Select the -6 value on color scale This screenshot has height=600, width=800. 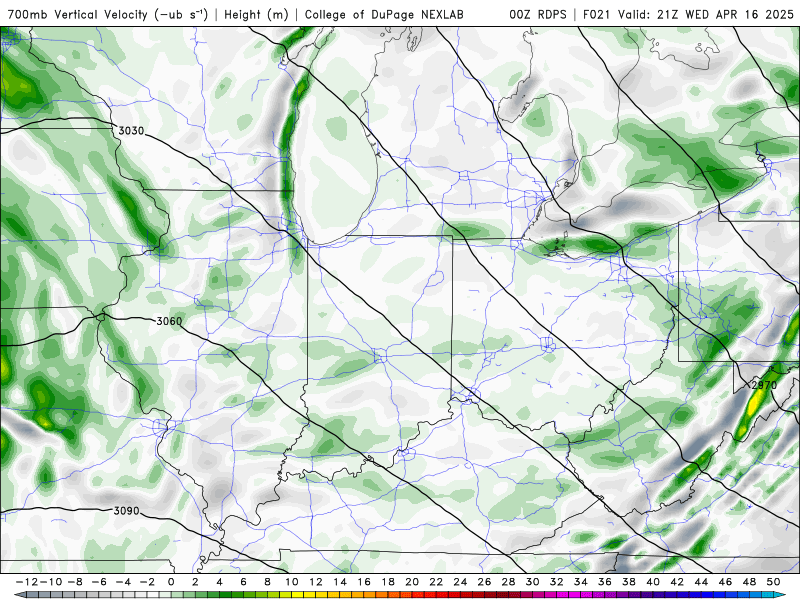(x=99, y=582)
